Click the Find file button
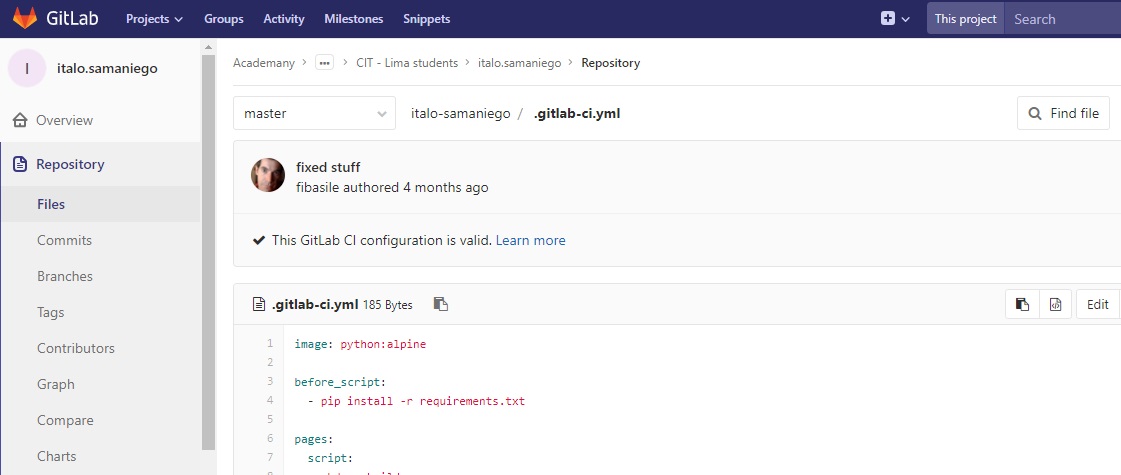Screen dimensions: 1121x475 (1063, 113)
